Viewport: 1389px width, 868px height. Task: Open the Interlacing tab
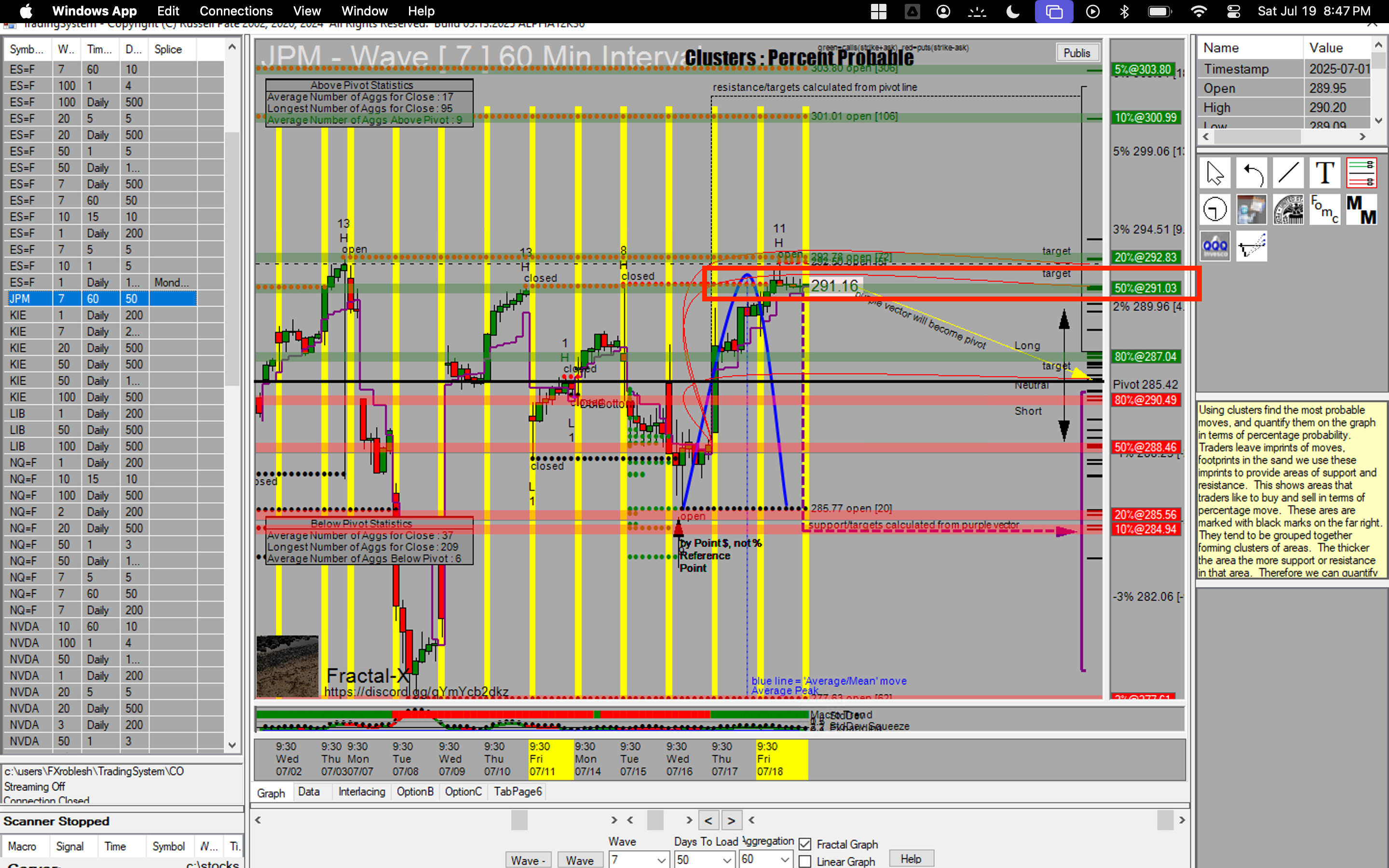(x=362, y=792)
